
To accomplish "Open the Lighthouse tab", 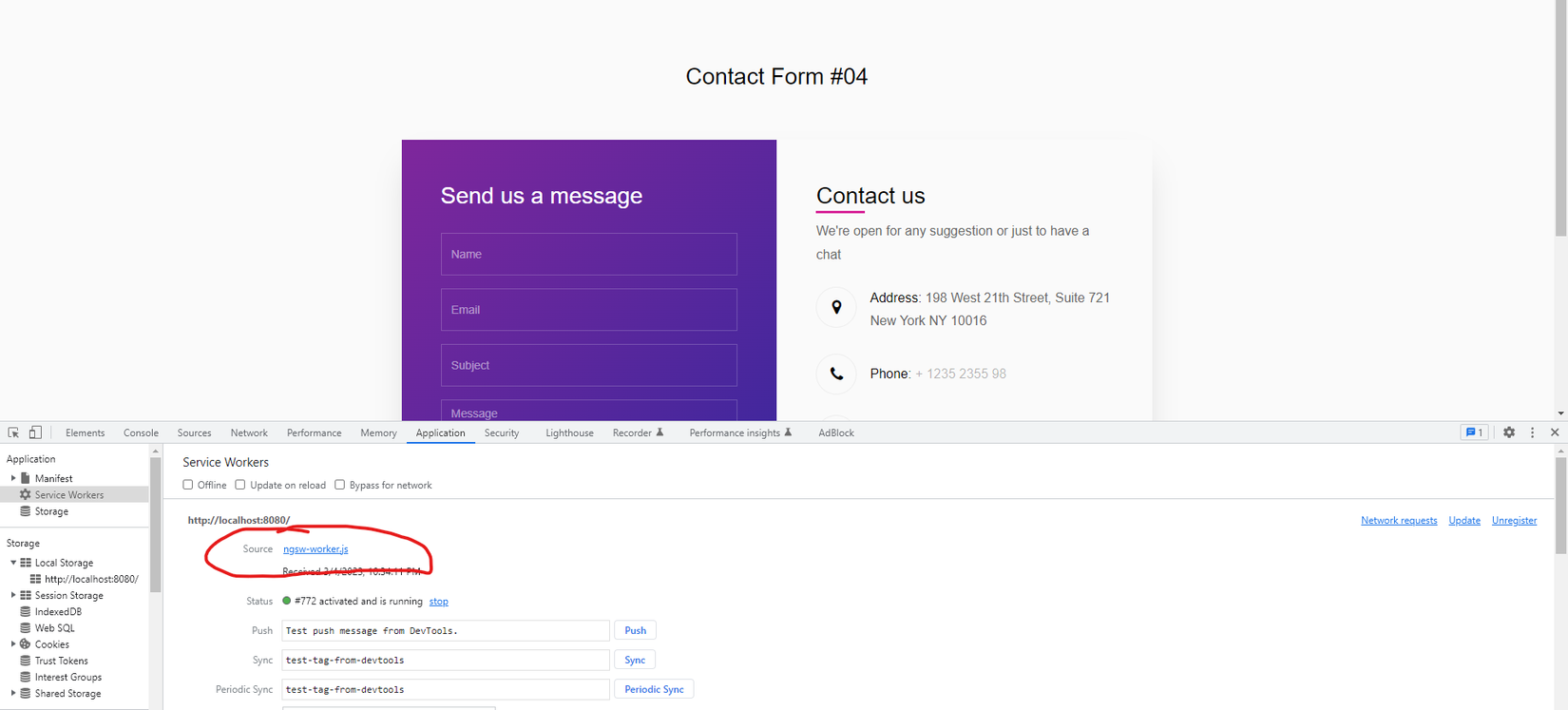I will (570, 432).
